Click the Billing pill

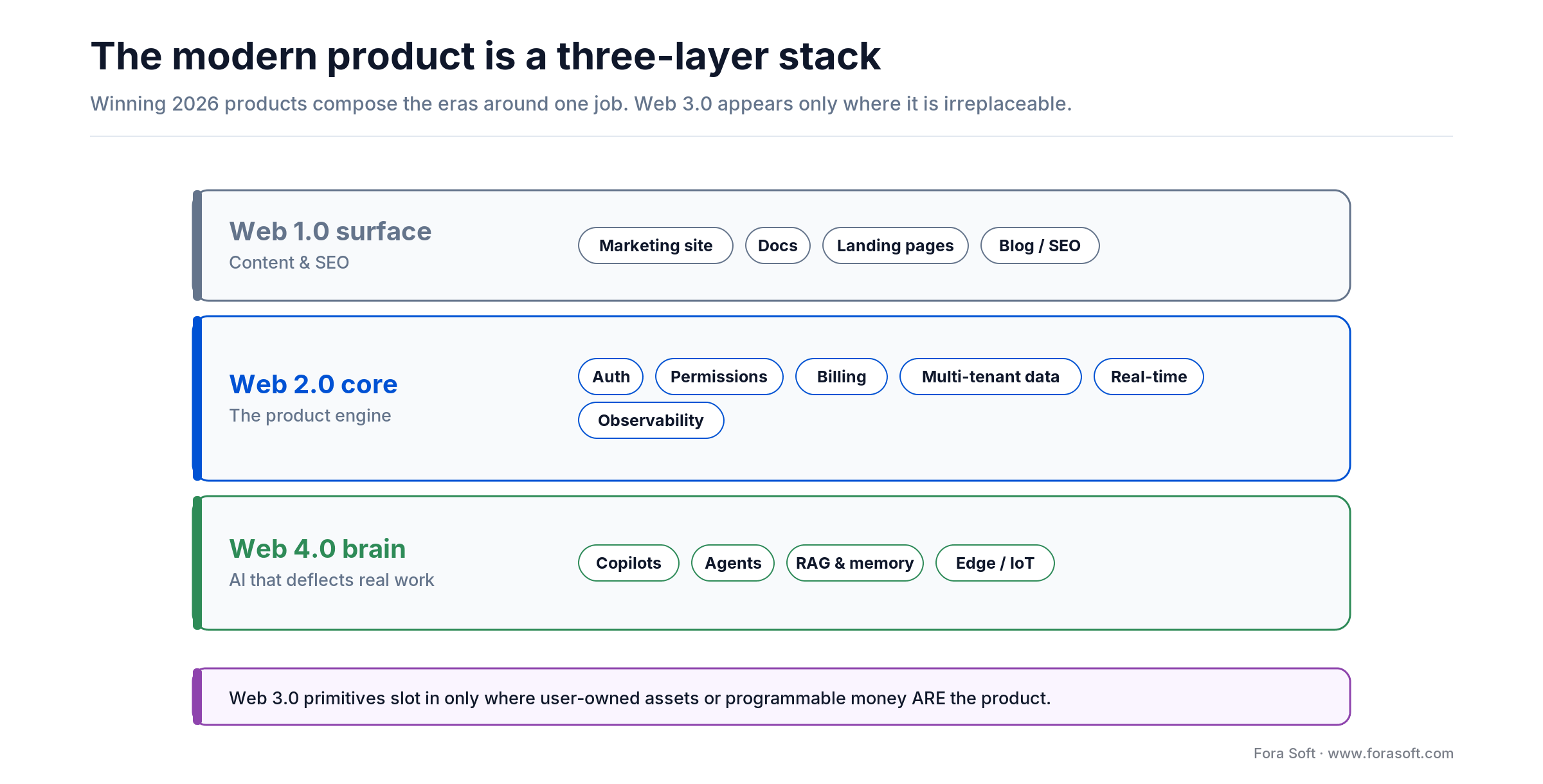pos(841,377)
